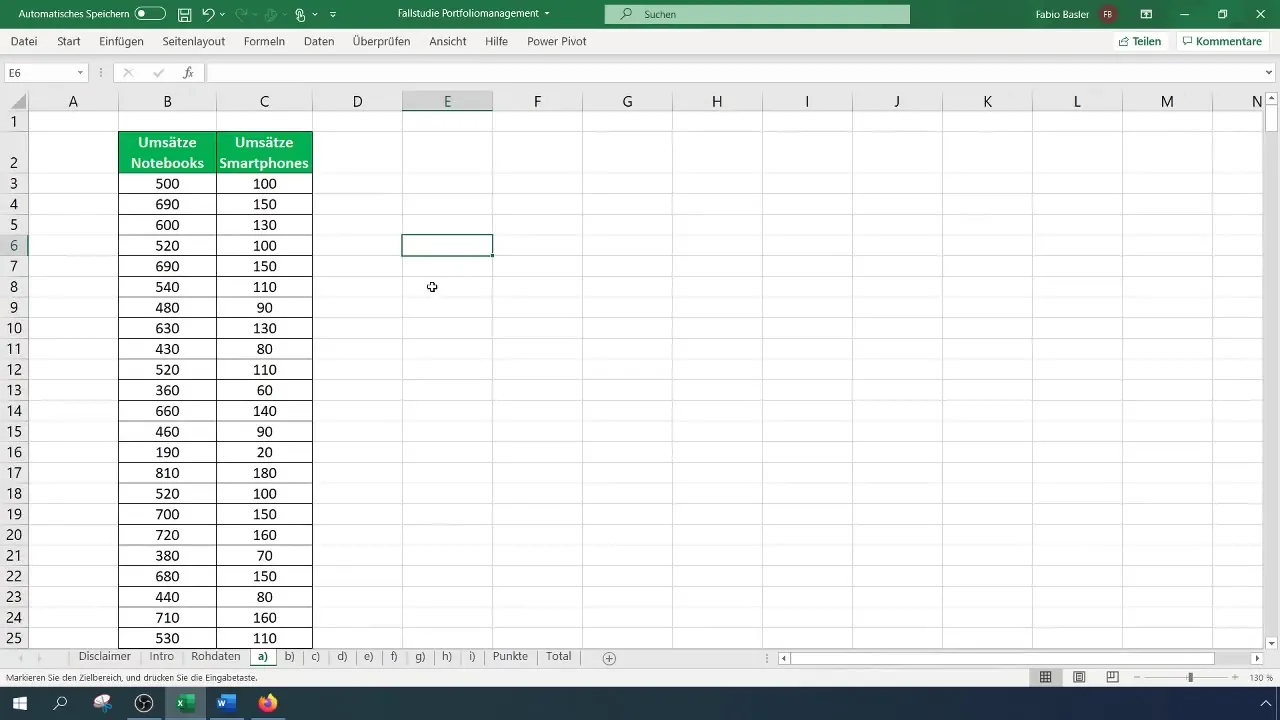Click the Umsätze Smartphones header cell
The image size is (1280, 720).
point(264,152)
